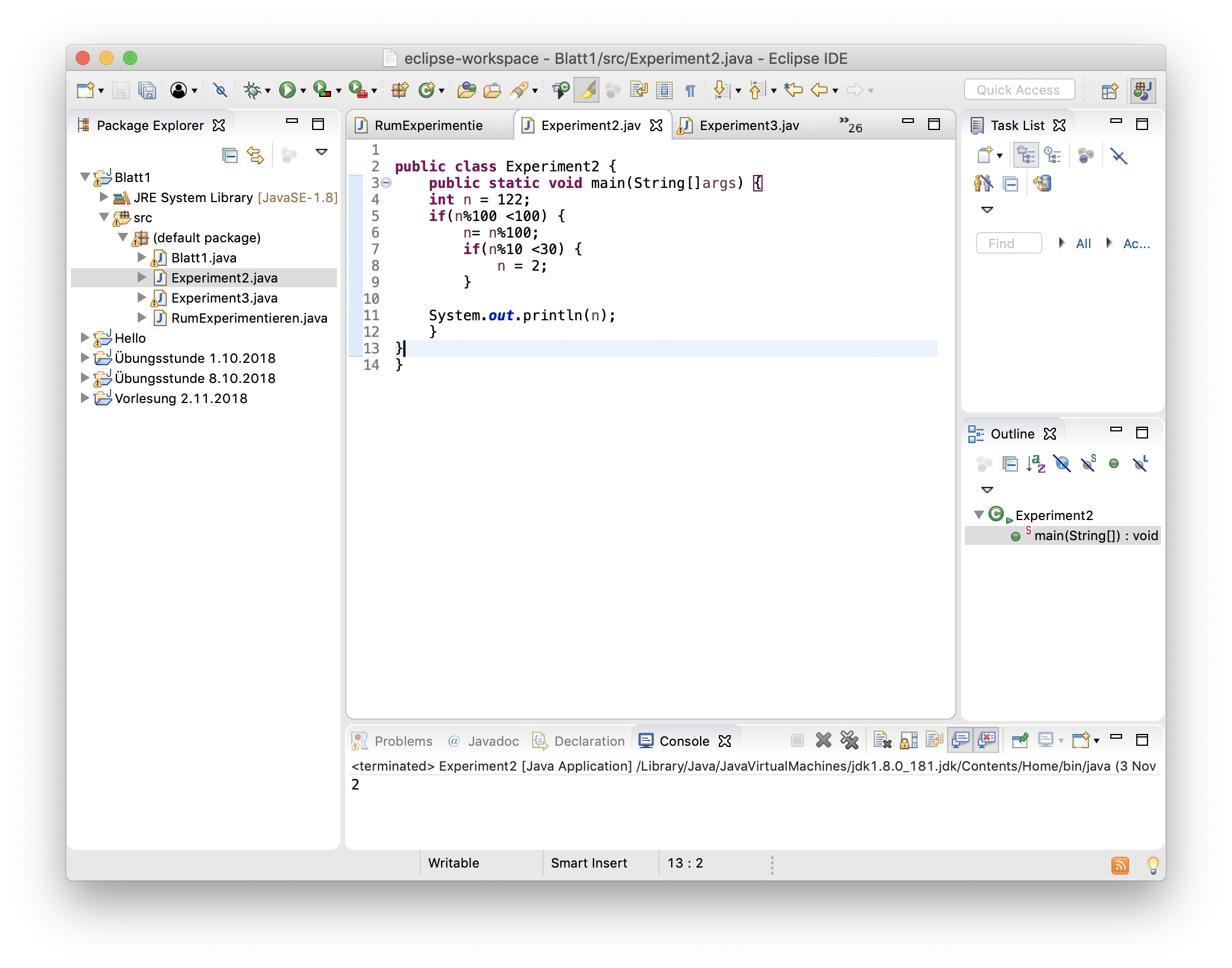Click the Quick Access search field
Image resolution: width=1232 pixels, height=968 pixels.
tap(1019, 90)
